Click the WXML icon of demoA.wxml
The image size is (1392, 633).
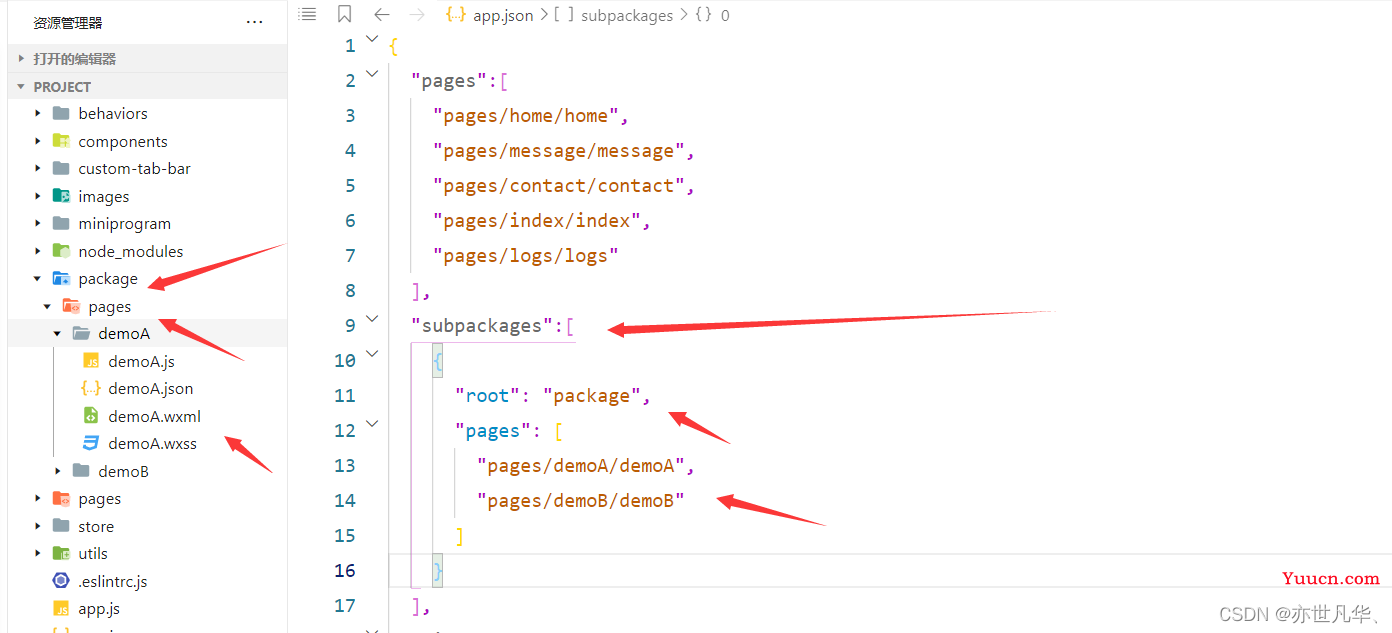click(x=91, y=416)
